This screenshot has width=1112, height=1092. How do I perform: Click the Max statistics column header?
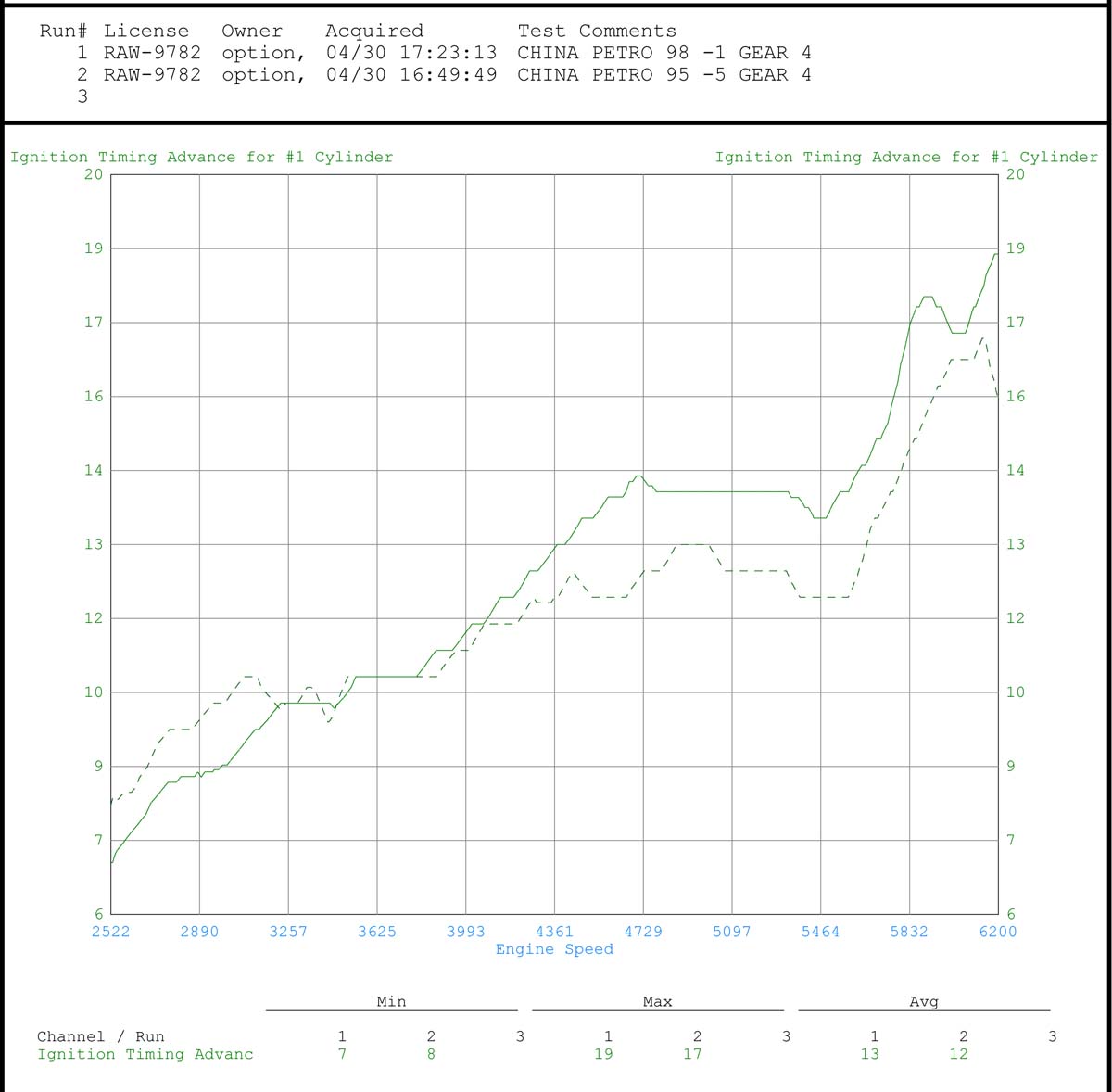click(x=657, y=1002)
